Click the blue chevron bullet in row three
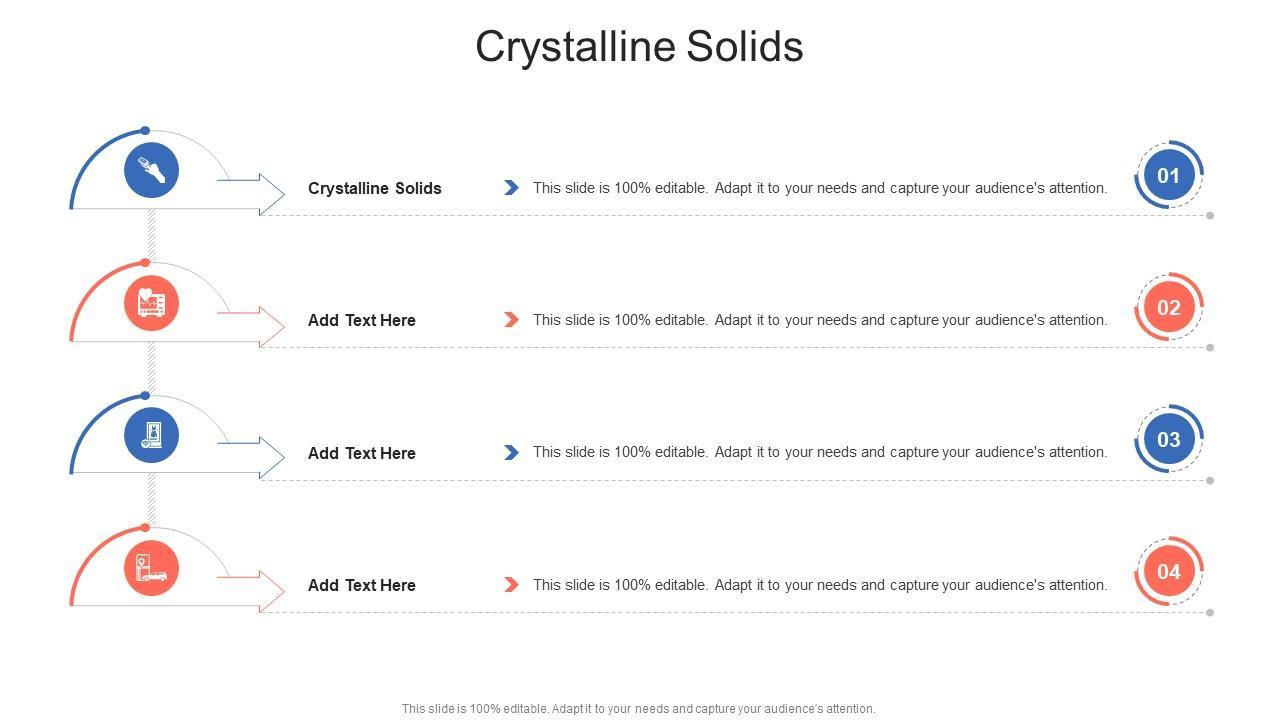 [511, 452]
